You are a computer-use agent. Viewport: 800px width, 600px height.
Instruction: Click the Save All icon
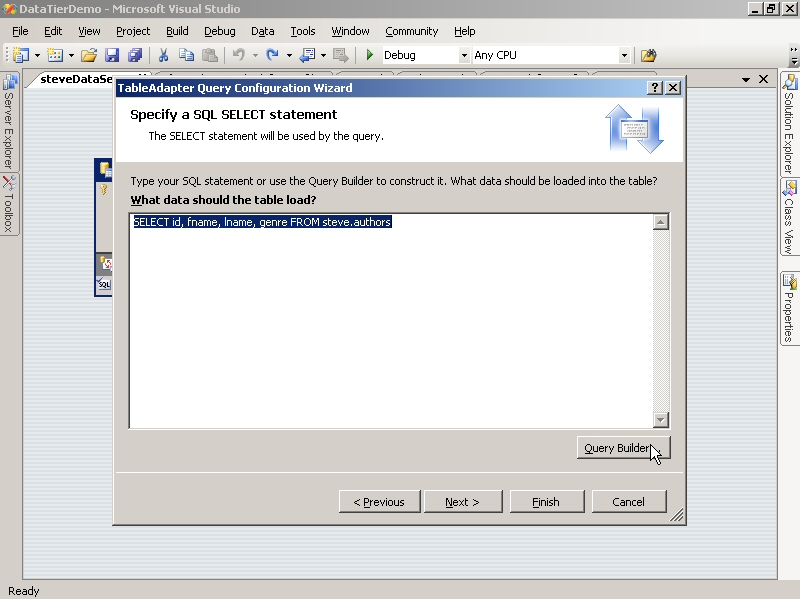(135, 55)
